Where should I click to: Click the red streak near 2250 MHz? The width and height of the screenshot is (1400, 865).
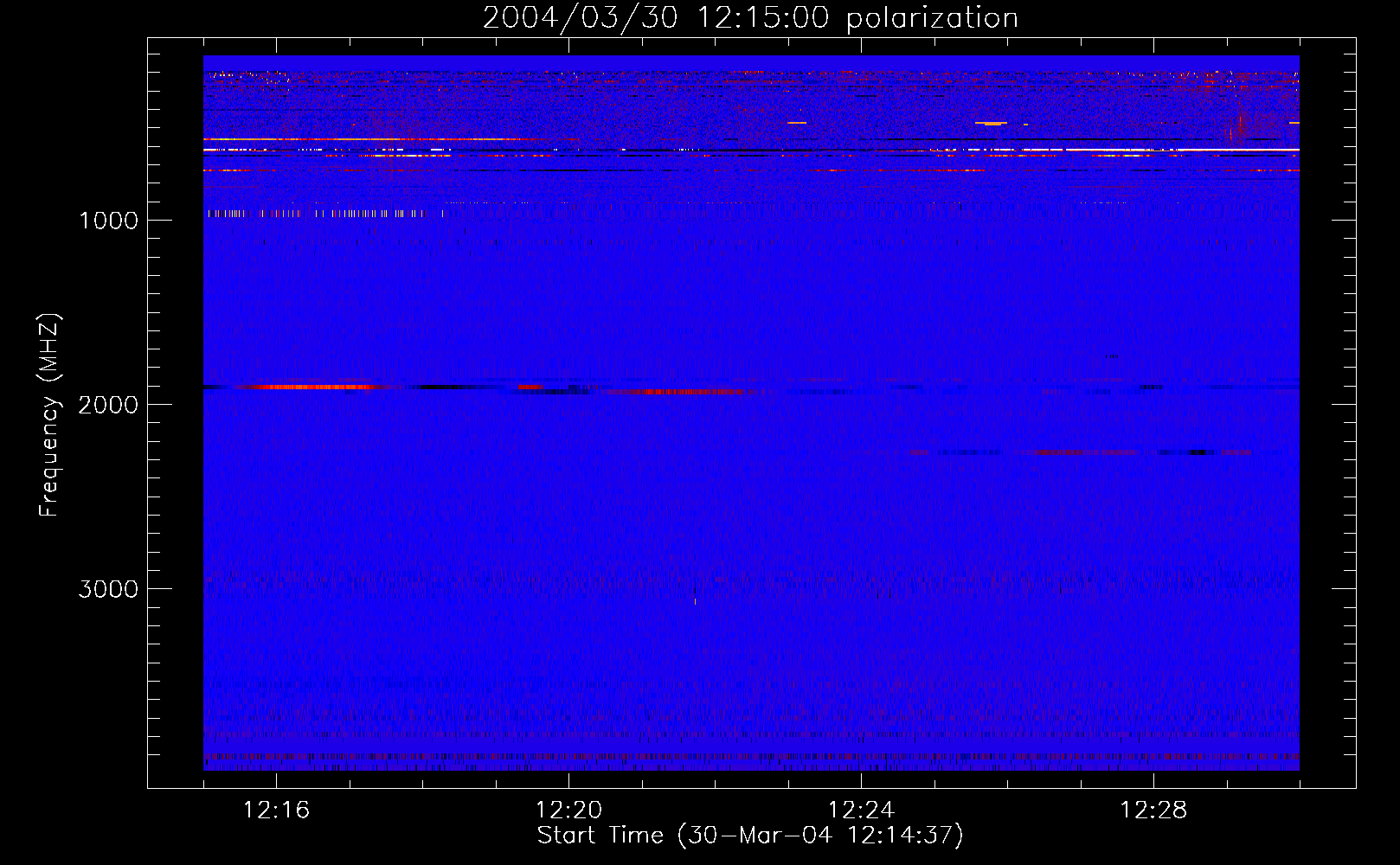click(1086, 452)
